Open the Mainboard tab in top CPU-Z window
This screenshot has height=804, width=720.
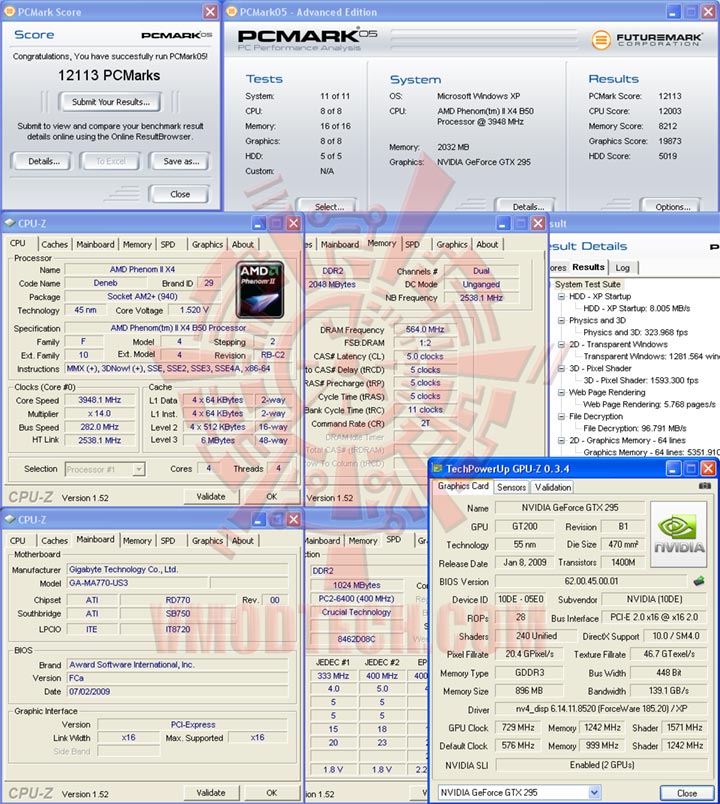point(95,245)
